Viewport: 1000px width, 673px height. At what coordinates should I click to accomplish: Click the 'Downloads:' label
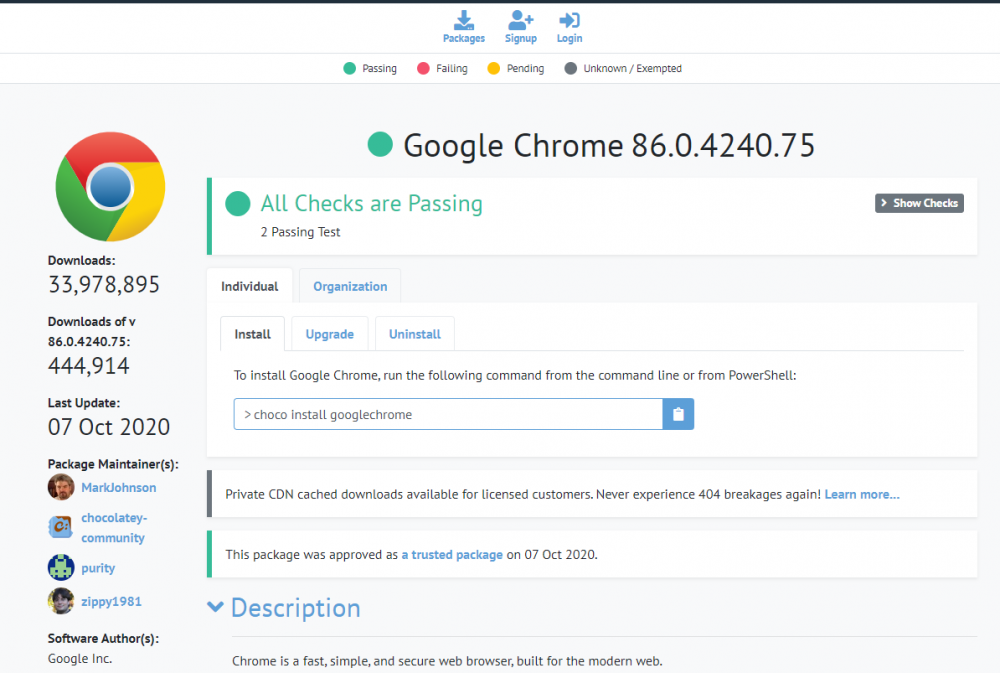(x=82, y=260)
